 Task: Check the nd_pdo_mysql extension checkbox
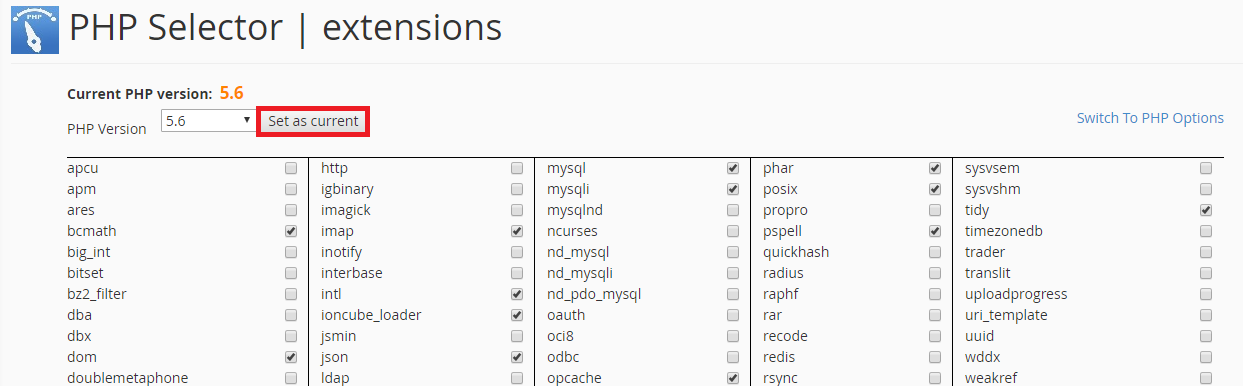click(733, 294)
